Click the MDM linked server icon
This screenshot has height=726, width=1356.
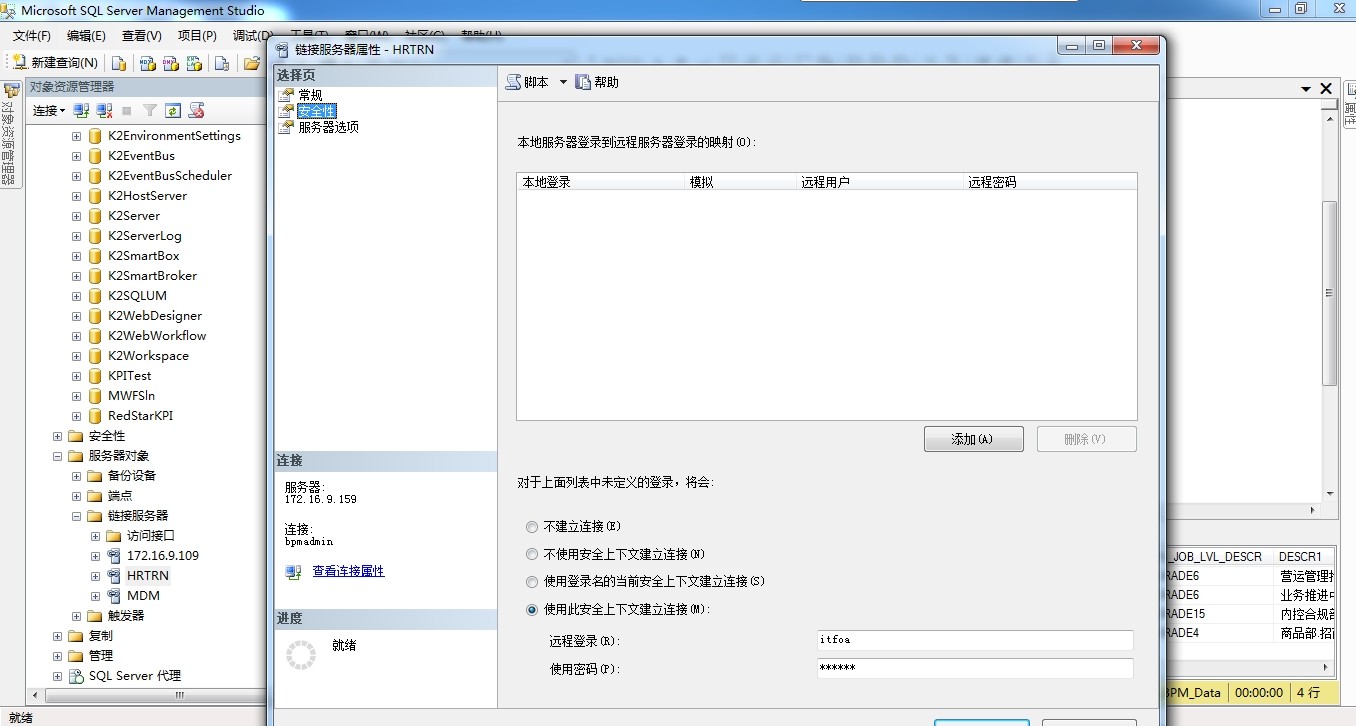(x=114, y=595)
